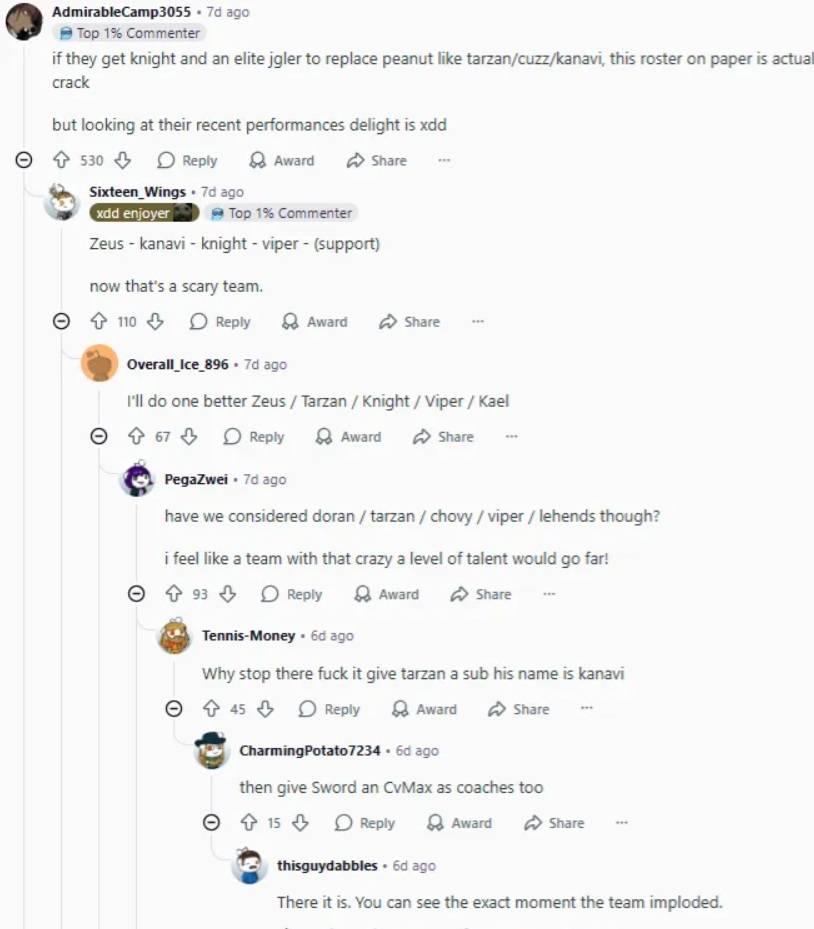Give an Award to PegaZwei's comment
The height and width of the screenshot is (929, 814).
[x=386, y=594]
